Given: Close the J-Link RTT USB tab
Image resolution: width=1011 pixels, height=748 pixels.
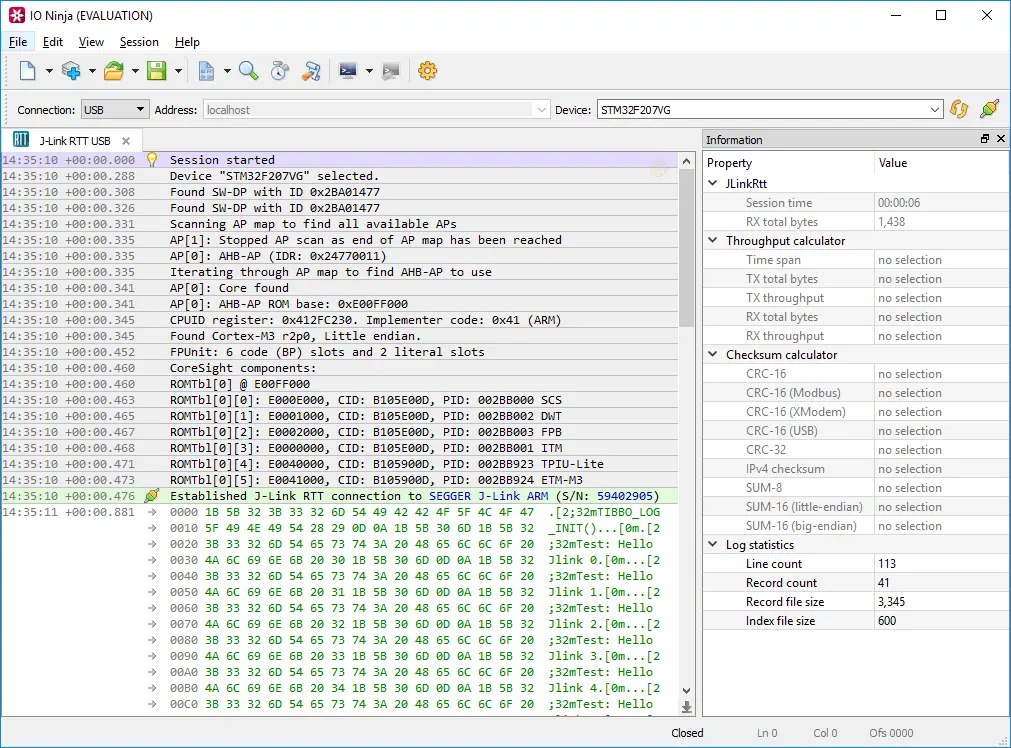Looking at the screenshot, I should tap(126, 141).
